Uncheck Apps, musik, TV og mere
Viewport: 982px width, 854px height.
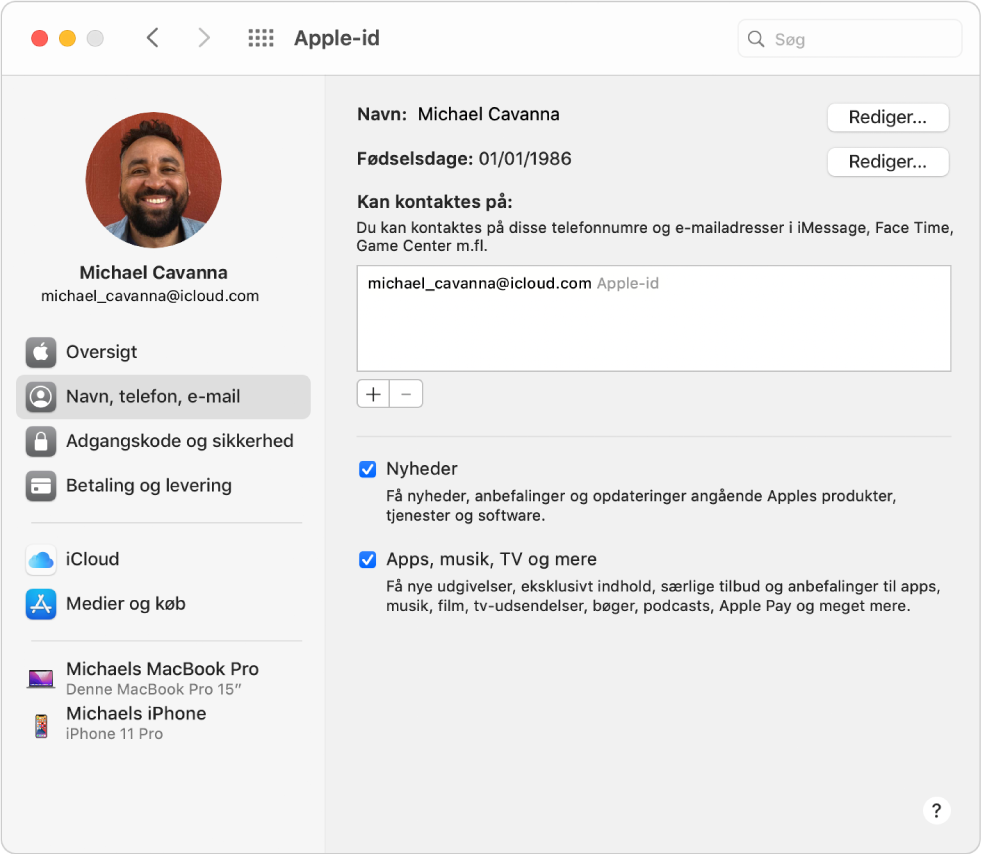coord(368,559)
